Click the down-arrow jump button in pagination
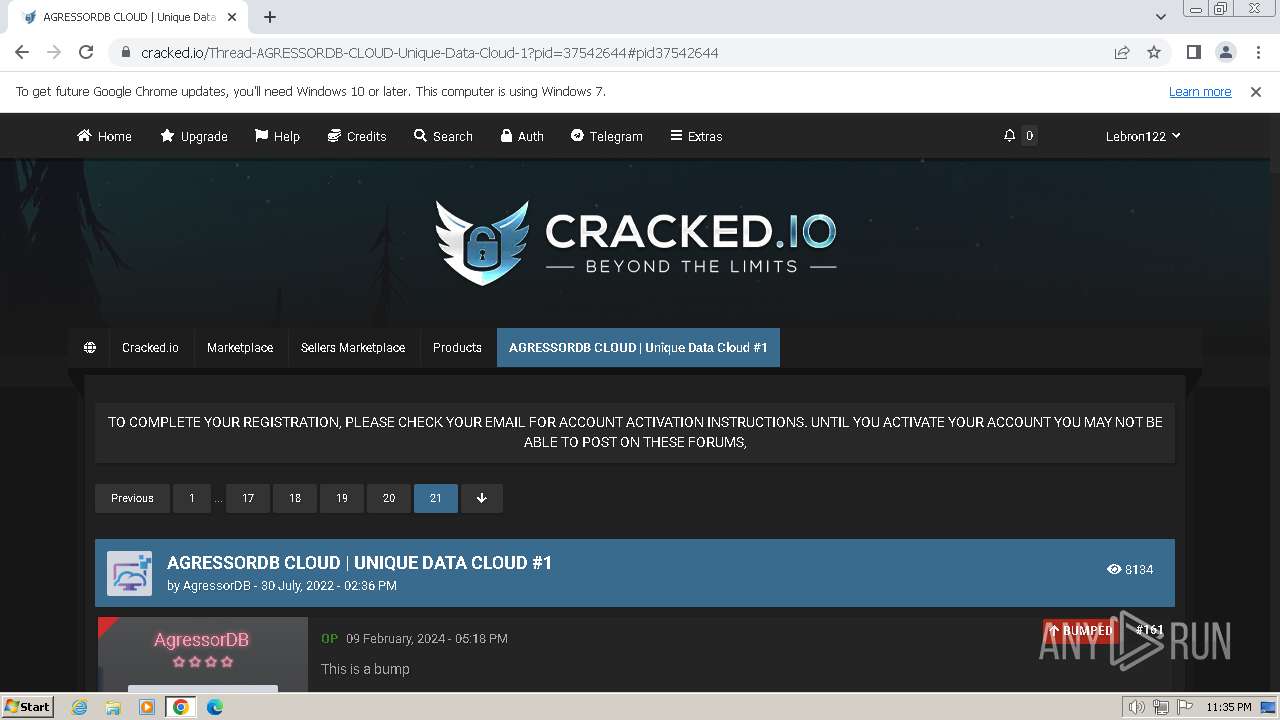Viewport: 1280px width, 720px height. (x=481, y=498)
